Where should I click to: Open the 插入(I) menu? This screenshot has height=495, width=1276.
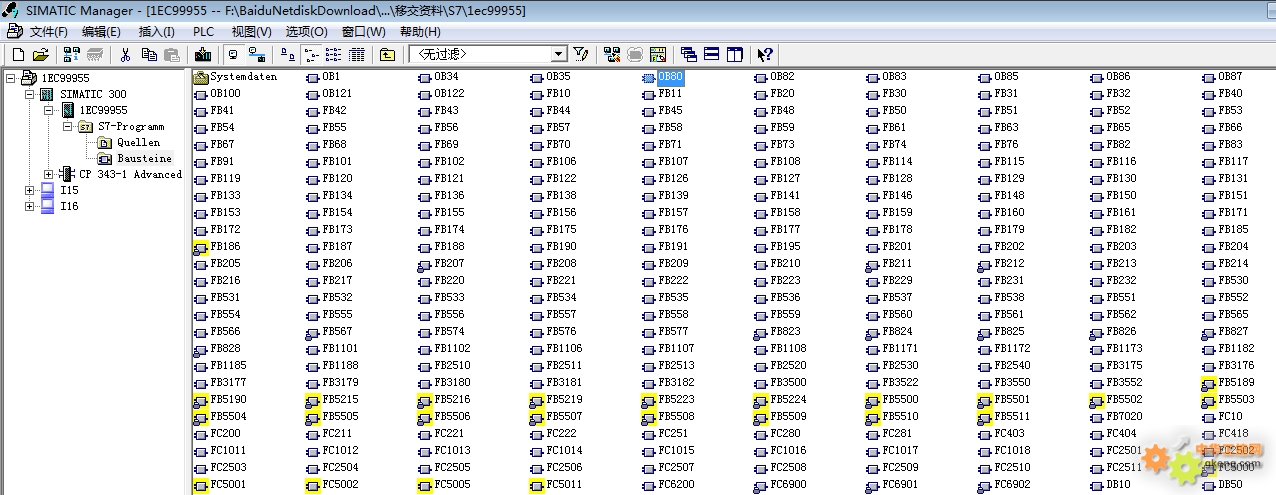156,32
